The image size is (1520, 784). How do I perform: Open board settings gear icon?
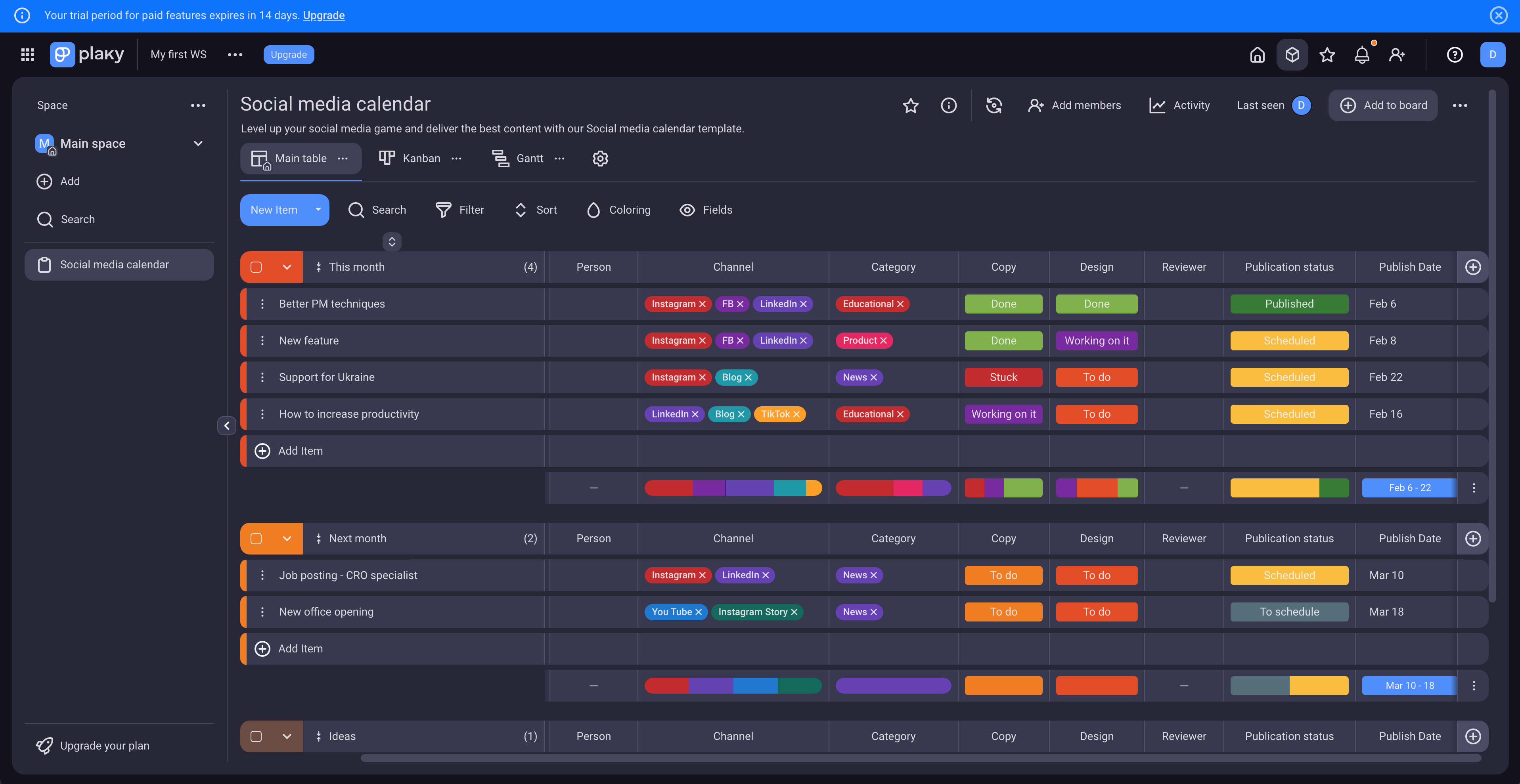[600, 158]
